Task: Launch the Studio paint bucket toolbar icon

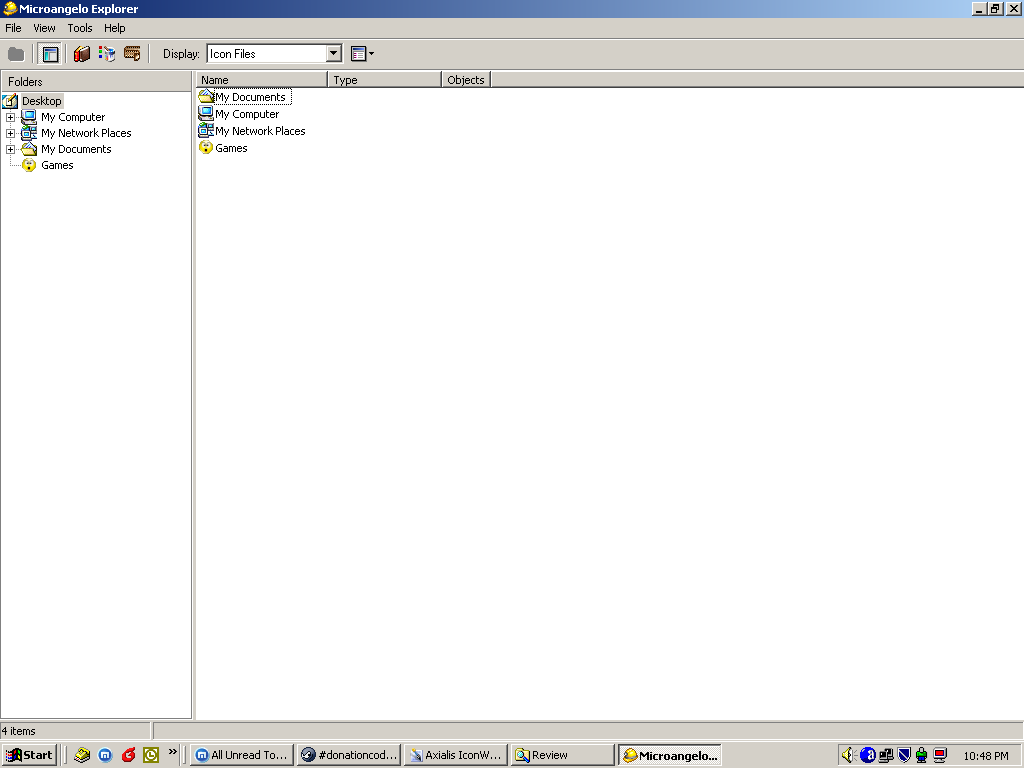Action: tap(107, 54)
